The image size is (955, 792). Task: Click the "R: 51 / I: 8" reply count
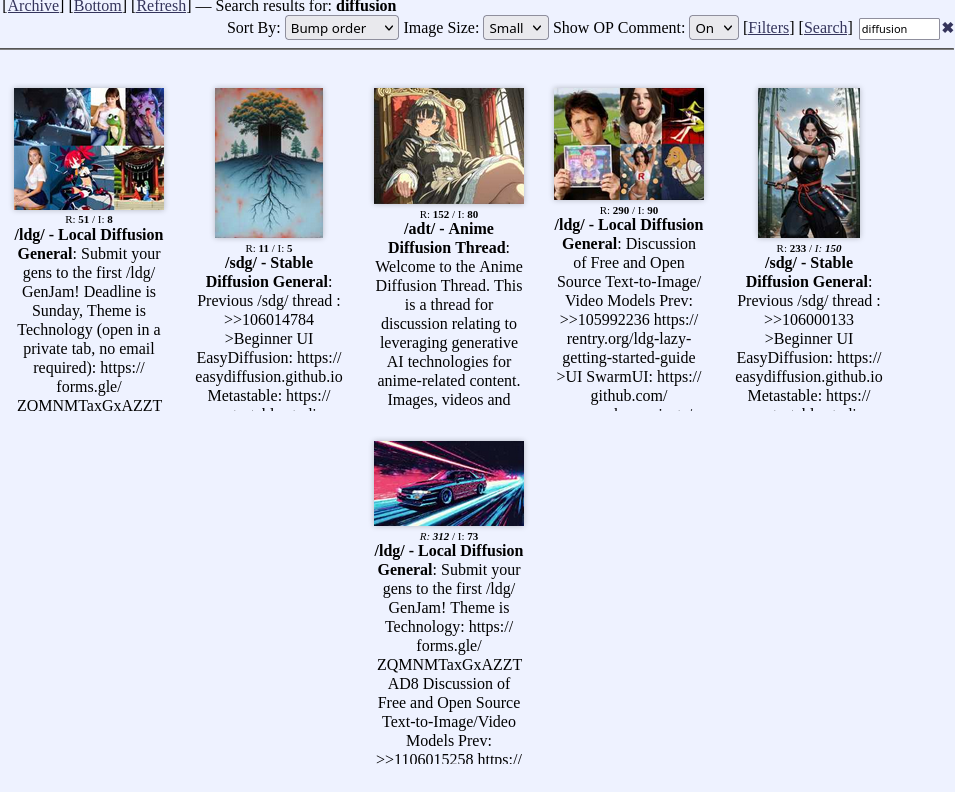point(89,219)
